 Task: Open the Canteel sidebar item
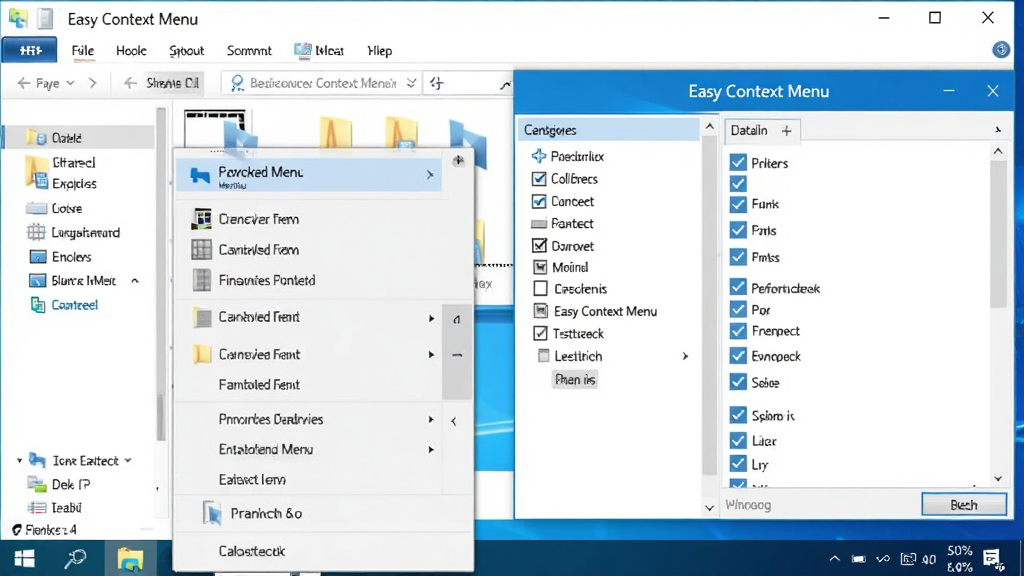pyautogui.click(x=74, y=305)
